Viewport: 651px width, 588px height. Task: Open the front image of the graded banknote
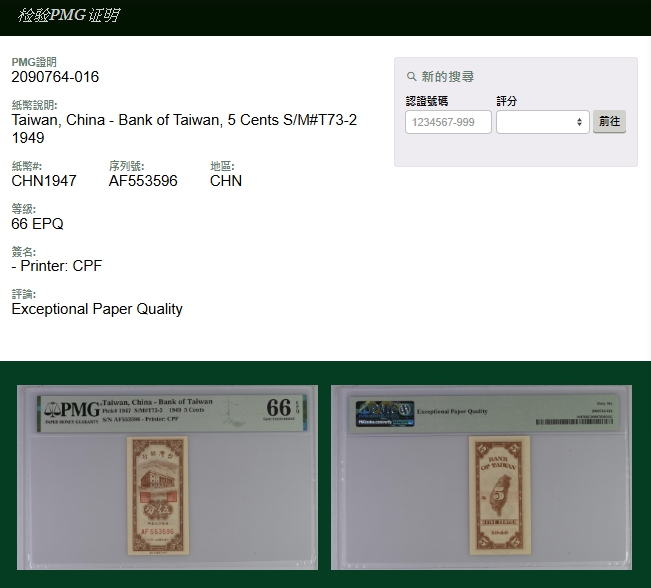pyautogui.click(x=167, y=477)
